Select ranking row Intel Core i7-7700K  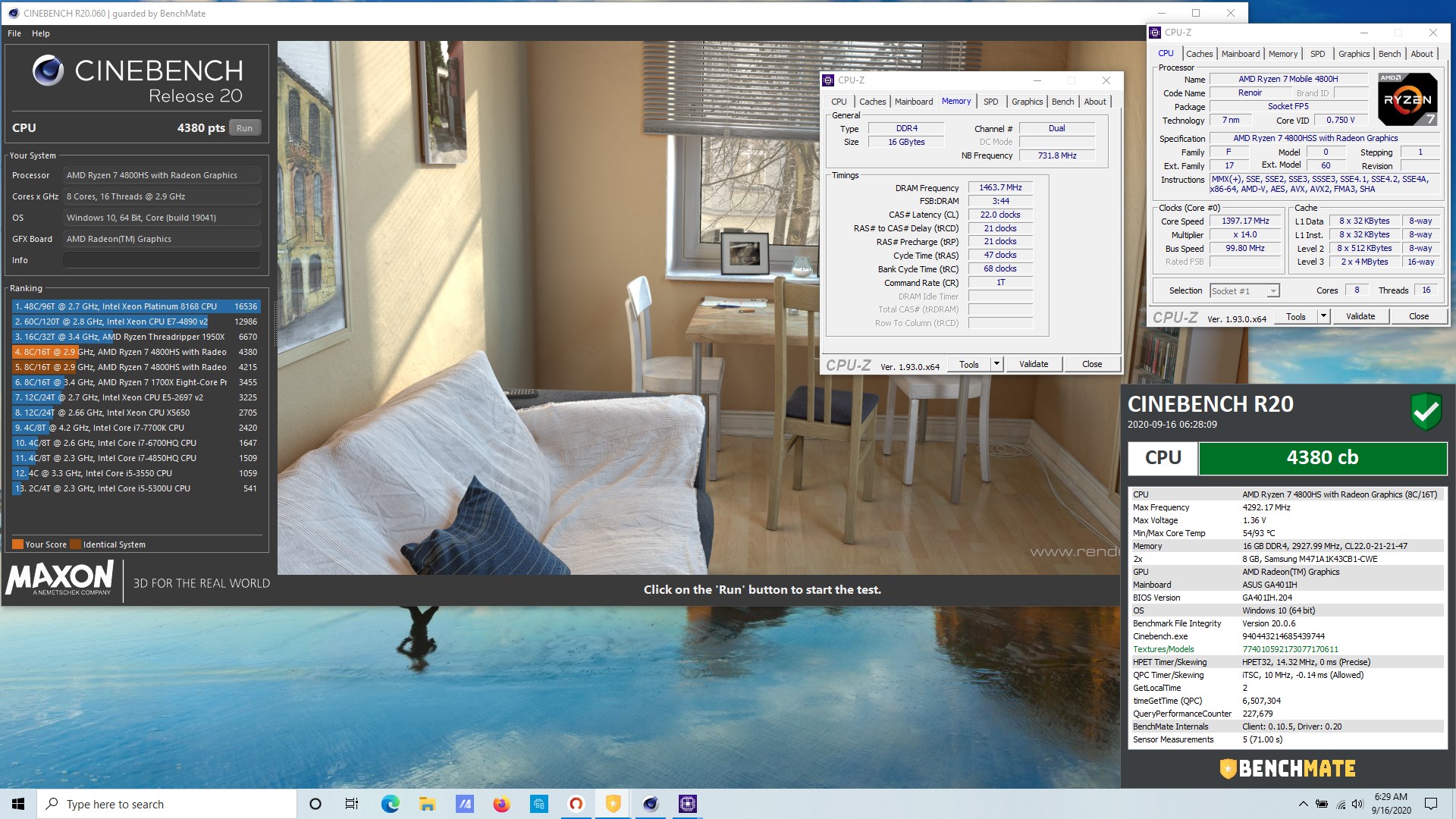tap(136, 428)
